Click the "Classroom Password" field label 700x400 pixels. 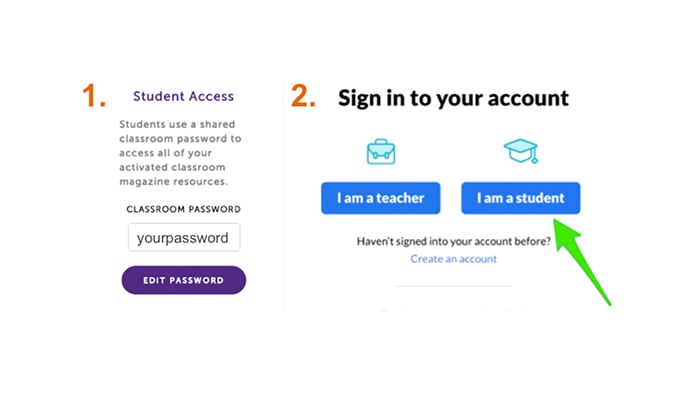[x=183, y=209]
